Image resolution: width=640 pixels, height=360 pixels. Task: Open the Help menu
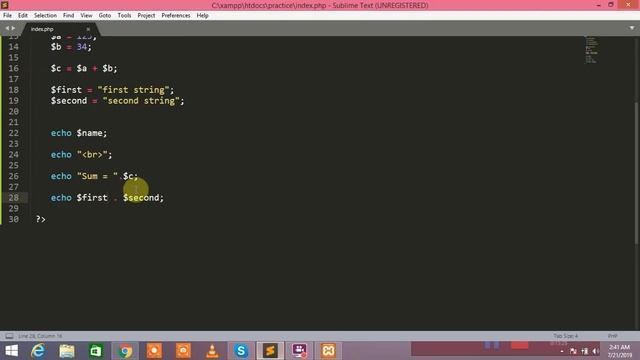tap(202, 16)
